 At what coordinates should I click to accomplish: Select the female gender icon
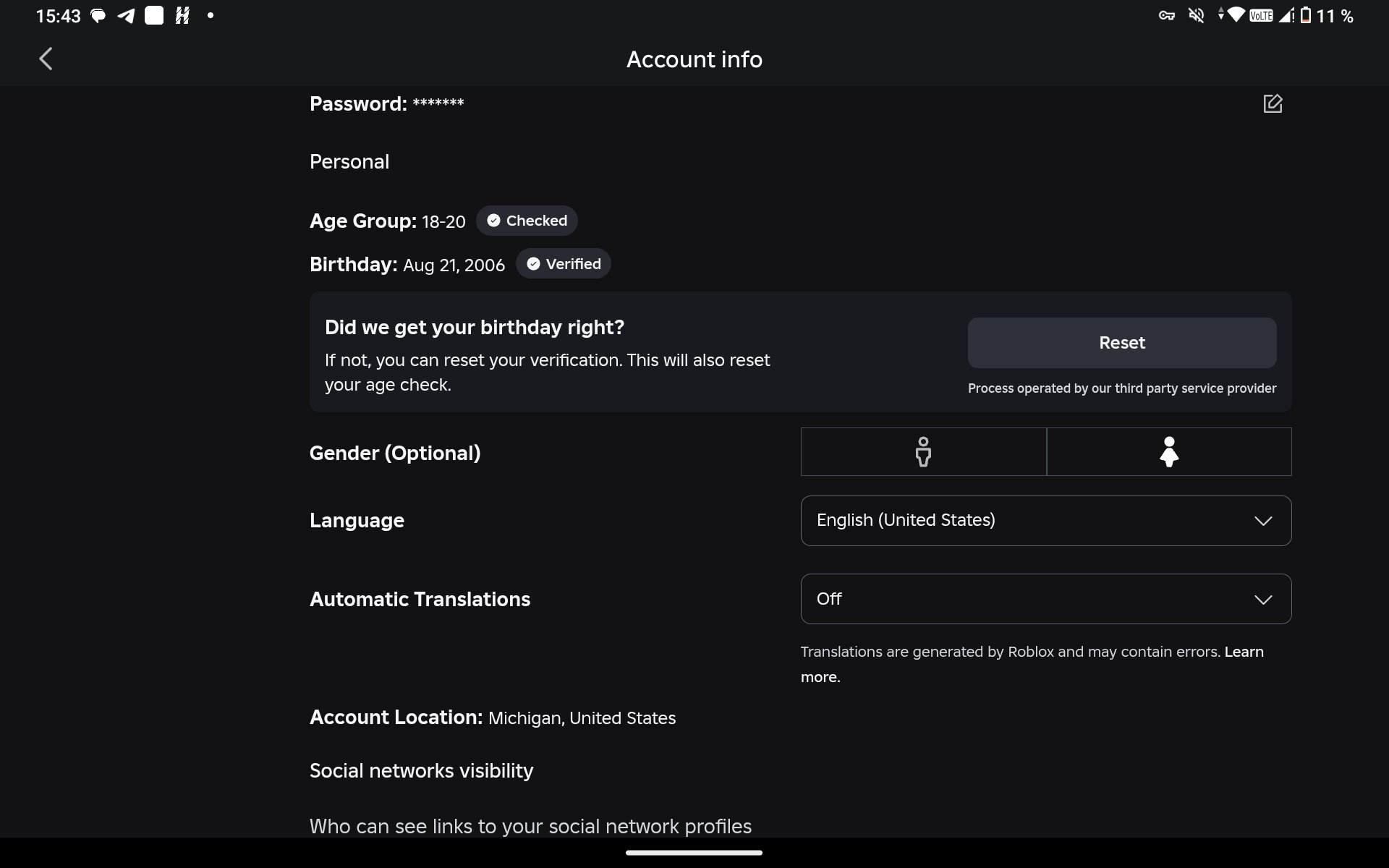pyautogui.click(x=1169, y=451)
